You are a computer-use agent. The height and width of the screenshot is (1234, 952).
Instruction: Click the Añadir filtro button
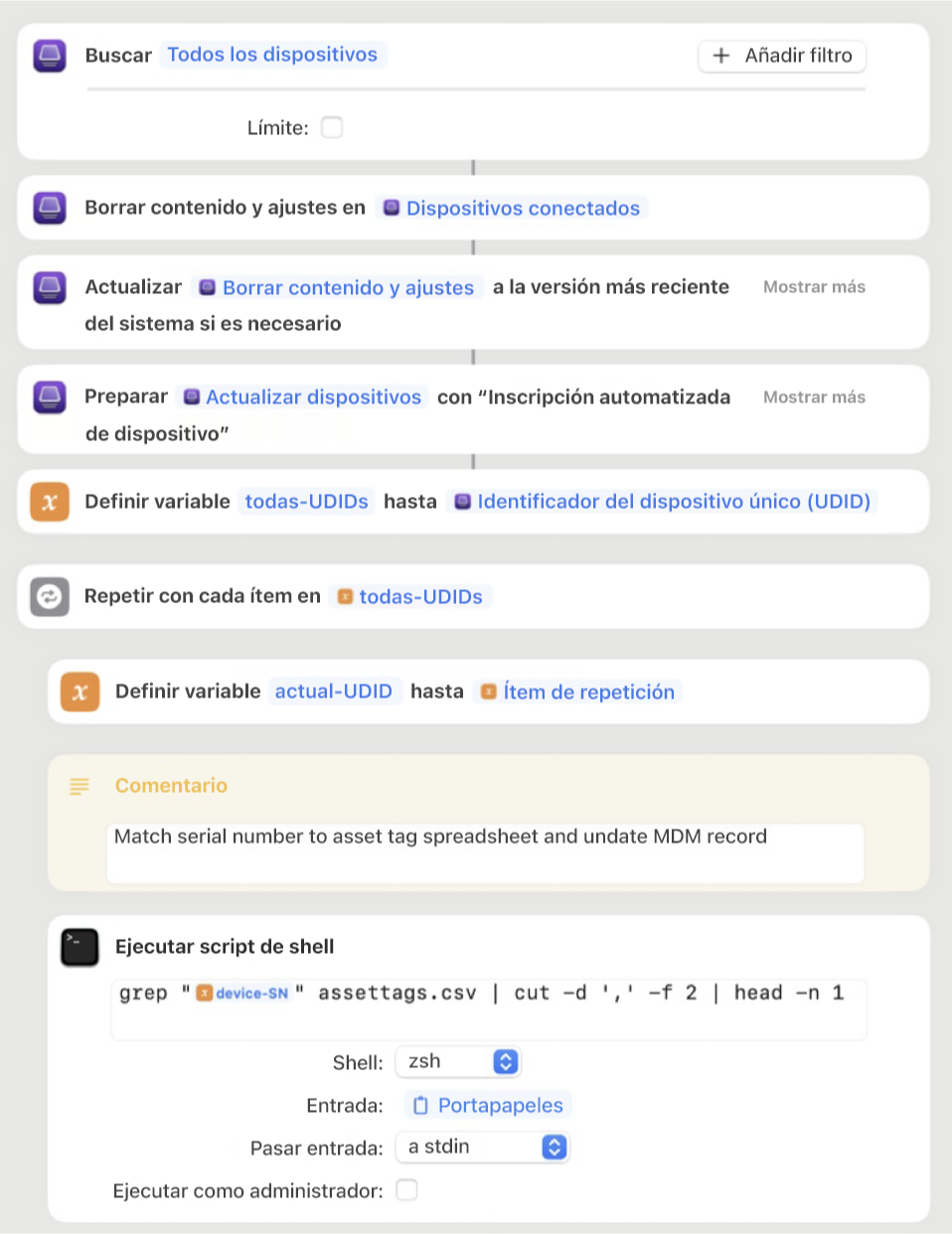click(781, 56)
